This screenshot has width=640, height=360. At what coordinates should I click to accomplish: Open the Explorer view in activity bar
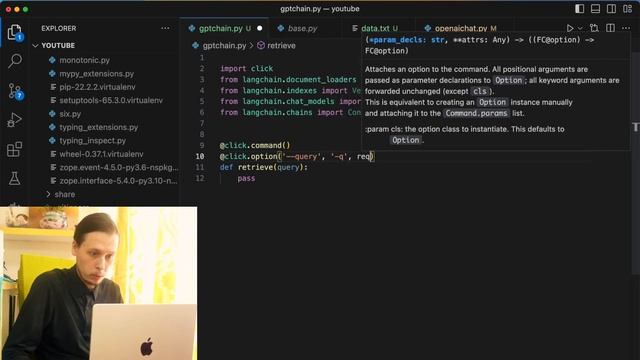[14, 32]
